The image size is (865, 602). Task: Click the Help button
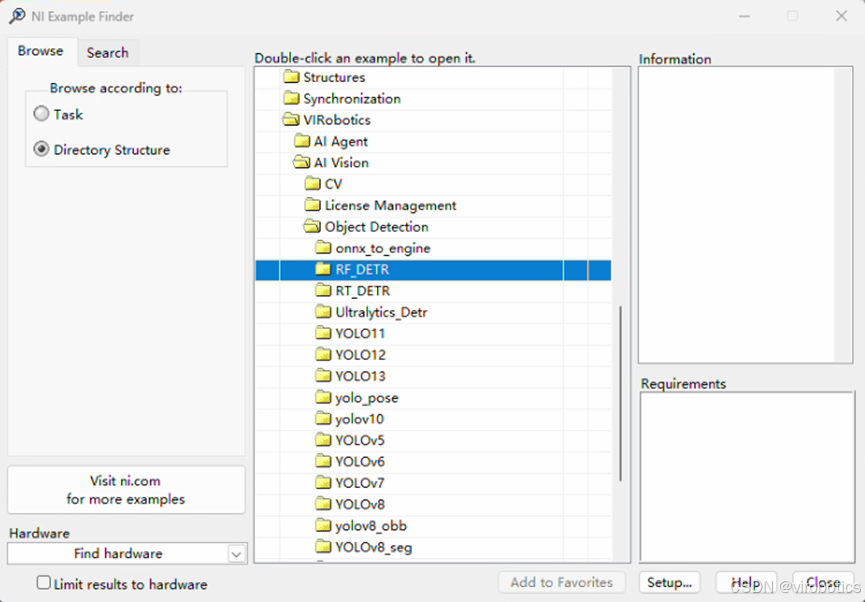[746, 582]
